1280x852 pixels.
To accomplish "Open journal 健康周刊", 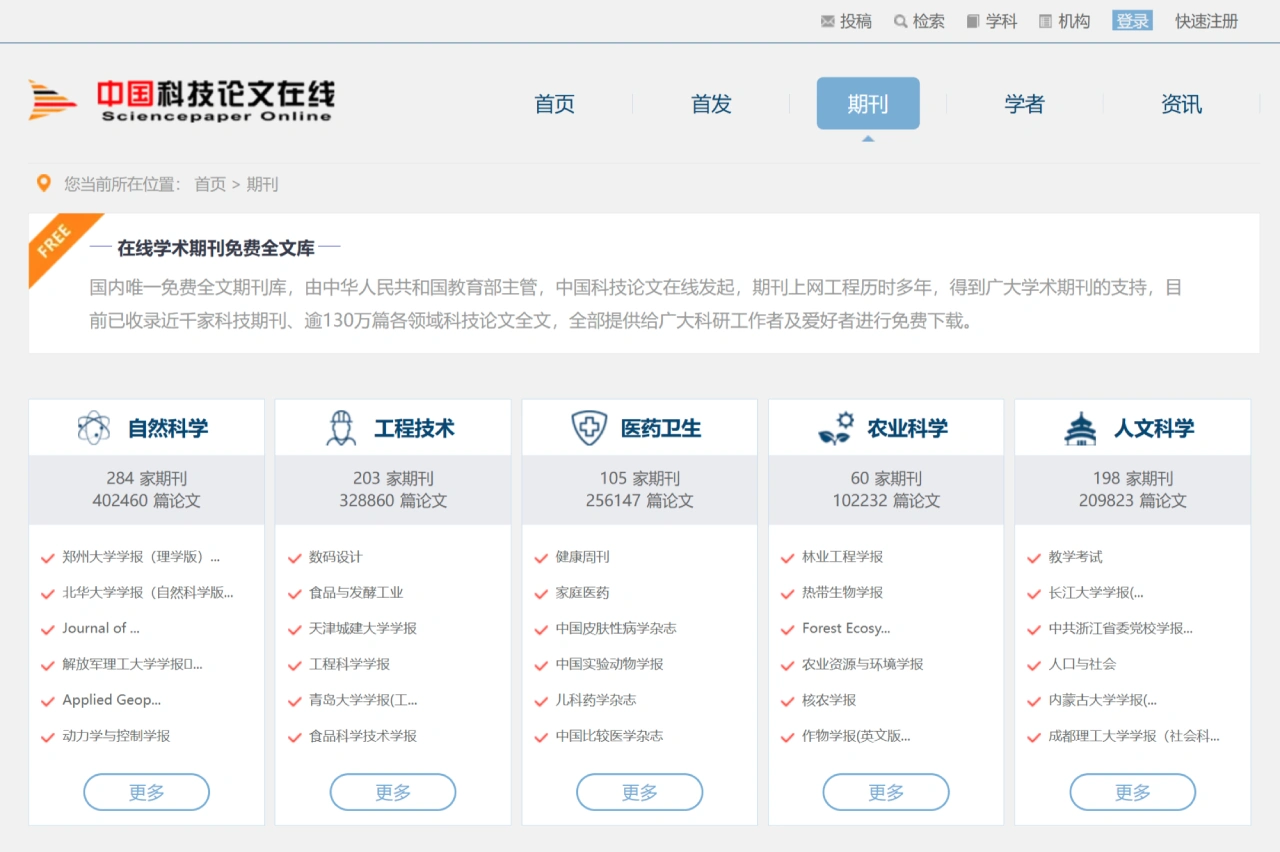I will coord(582,557).
